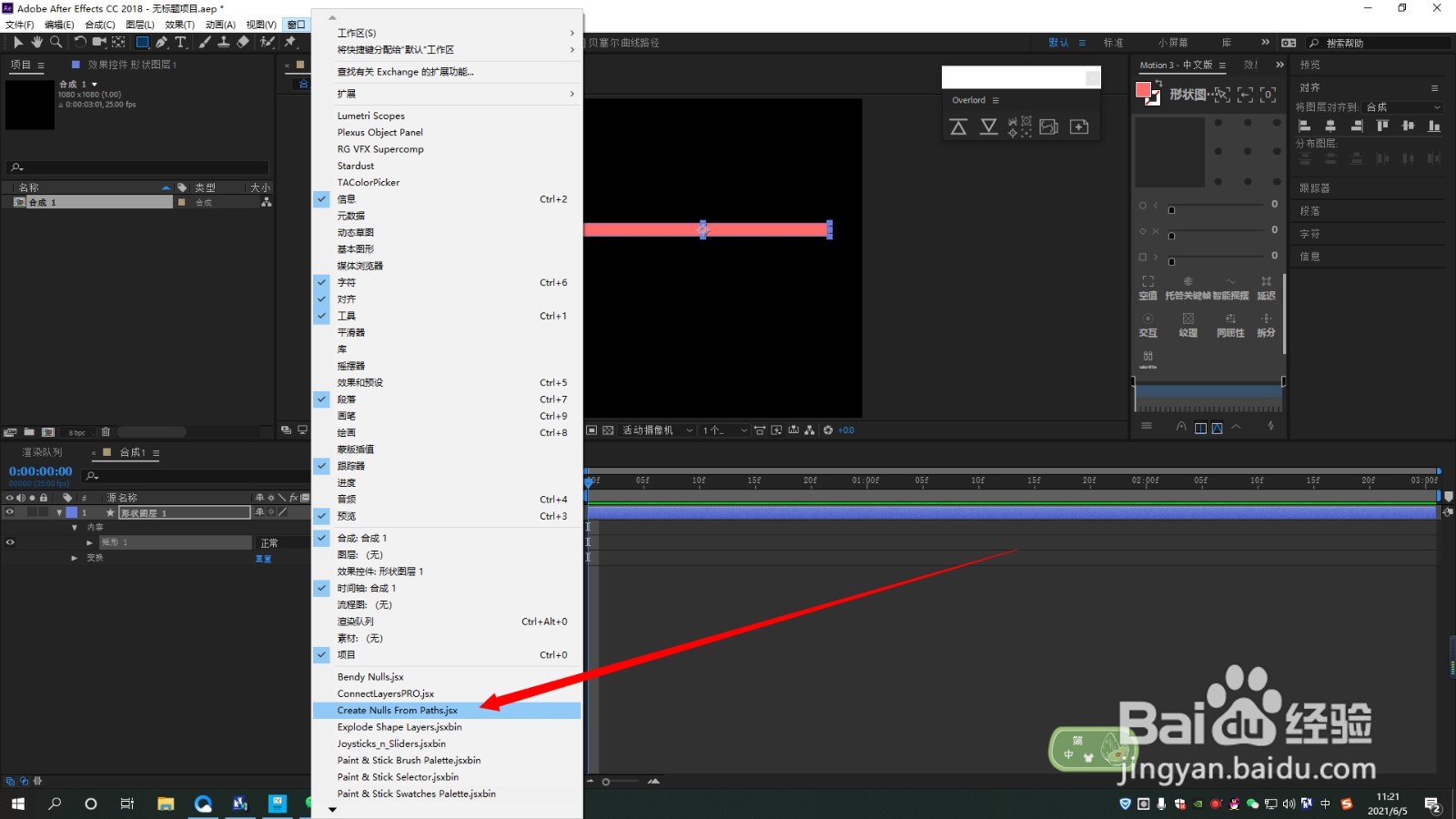The height and width of the screenshot is (819, 1456).
Task: Click the Motion 3 拆分 (Break) tool
Action: pos(1266,325)
